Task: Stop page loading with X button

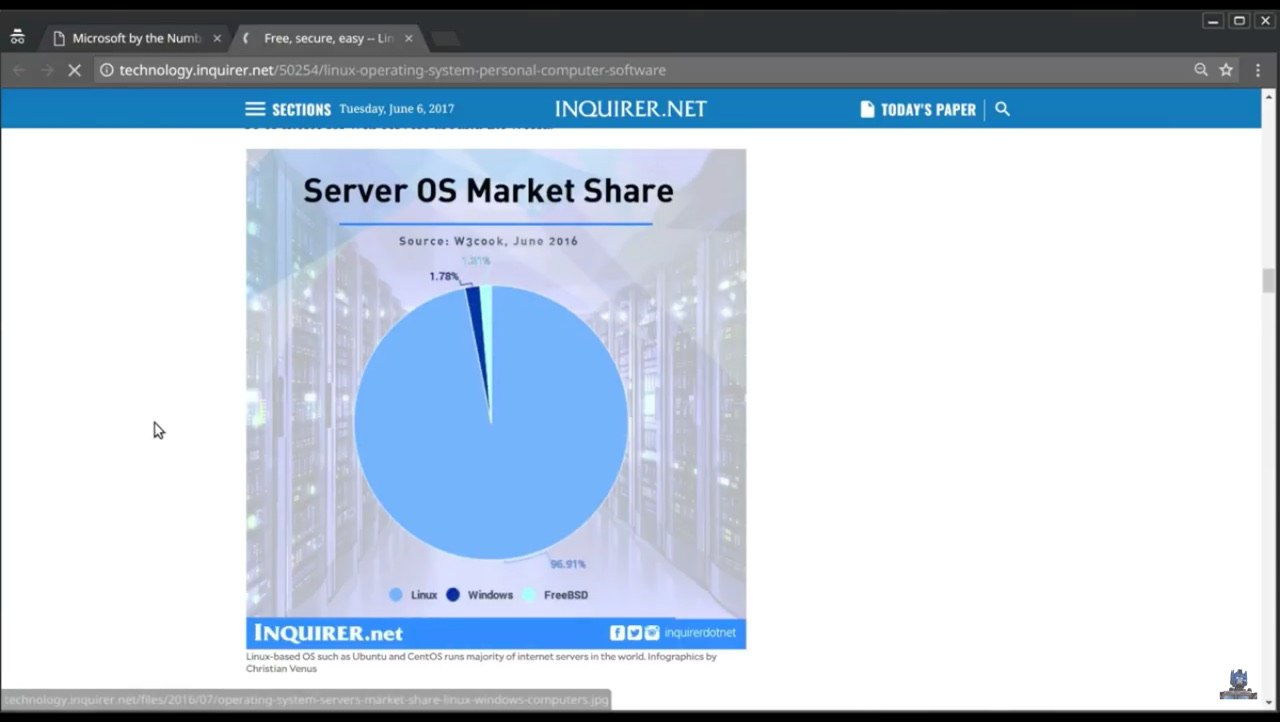Action: tap(74, 70)
